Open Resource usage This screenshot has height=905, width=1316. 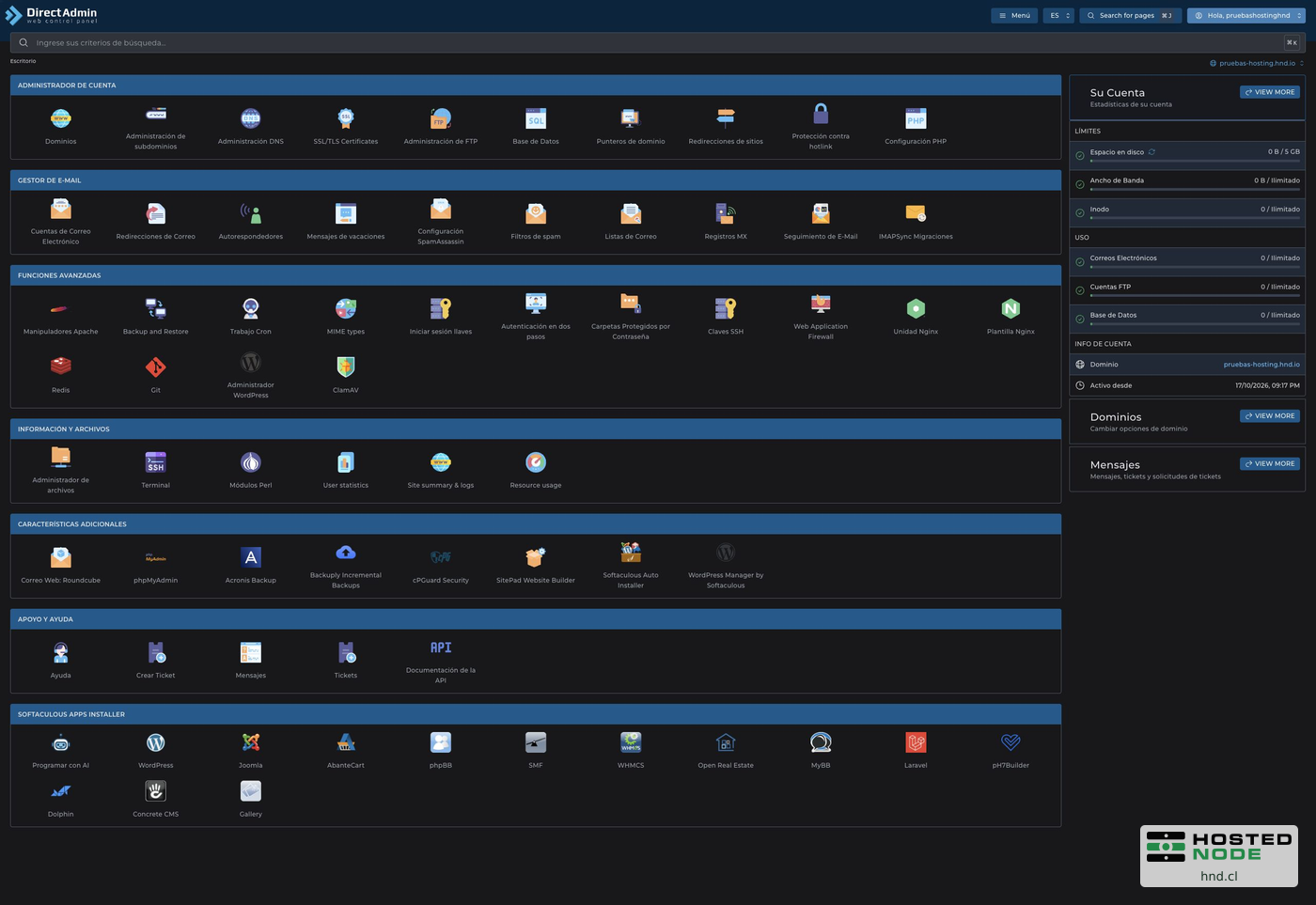[x=536, y=462]
